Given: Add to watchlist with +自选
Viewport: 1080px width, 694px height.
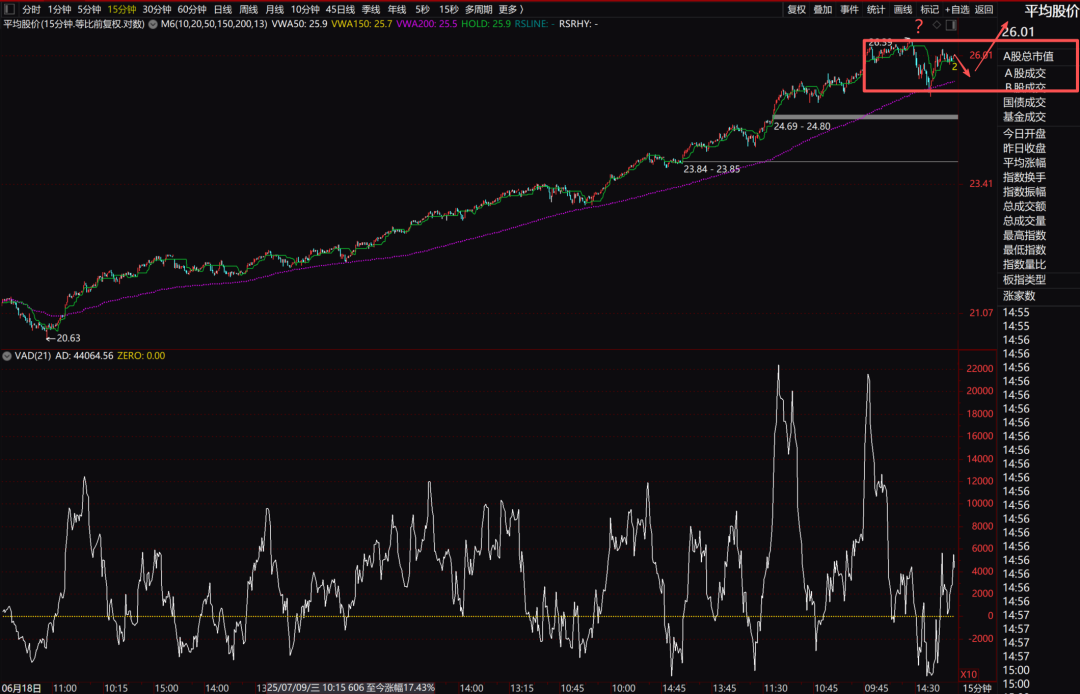Looking at the screenshot, I should click(957, 9).
